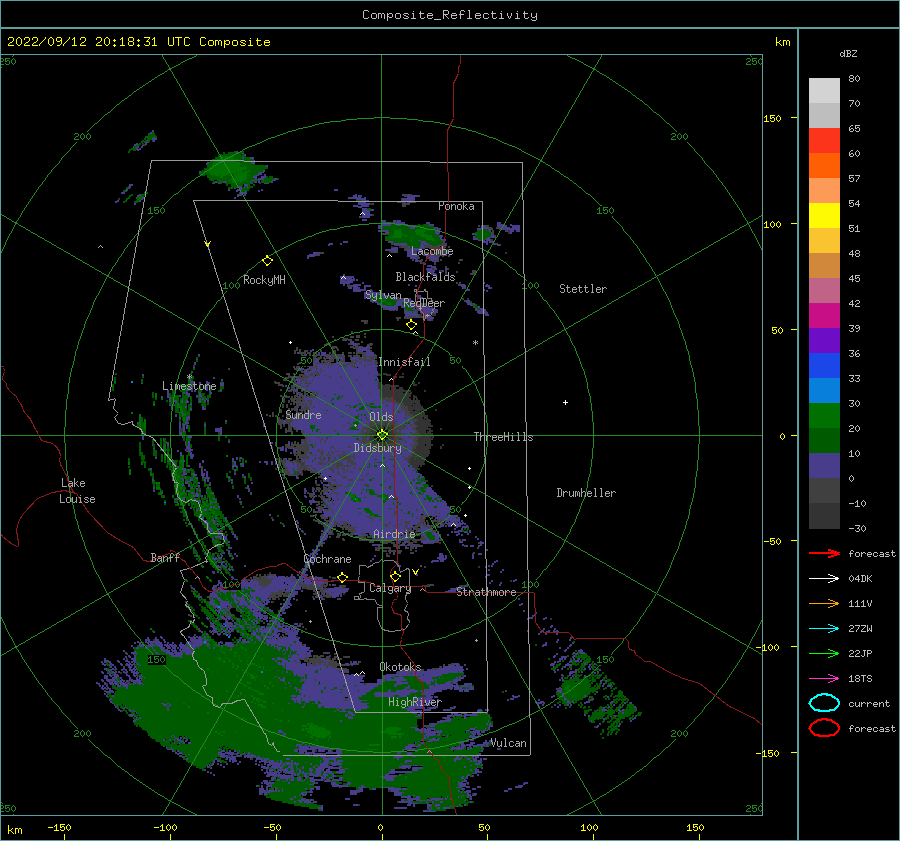The height and width of the screenshot is (841, 900).
Task: Click the HighRiver label
Action: pyautogui.click(x=415, y=702)
